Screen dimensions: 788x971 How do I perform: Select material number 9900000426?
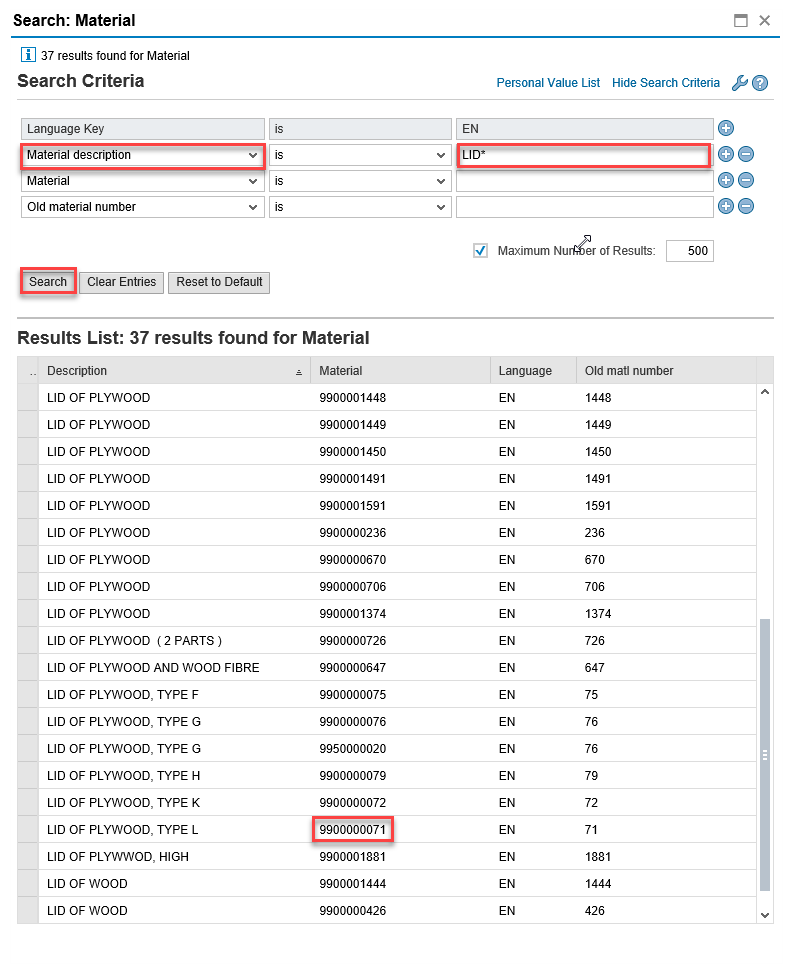(352, 911)
